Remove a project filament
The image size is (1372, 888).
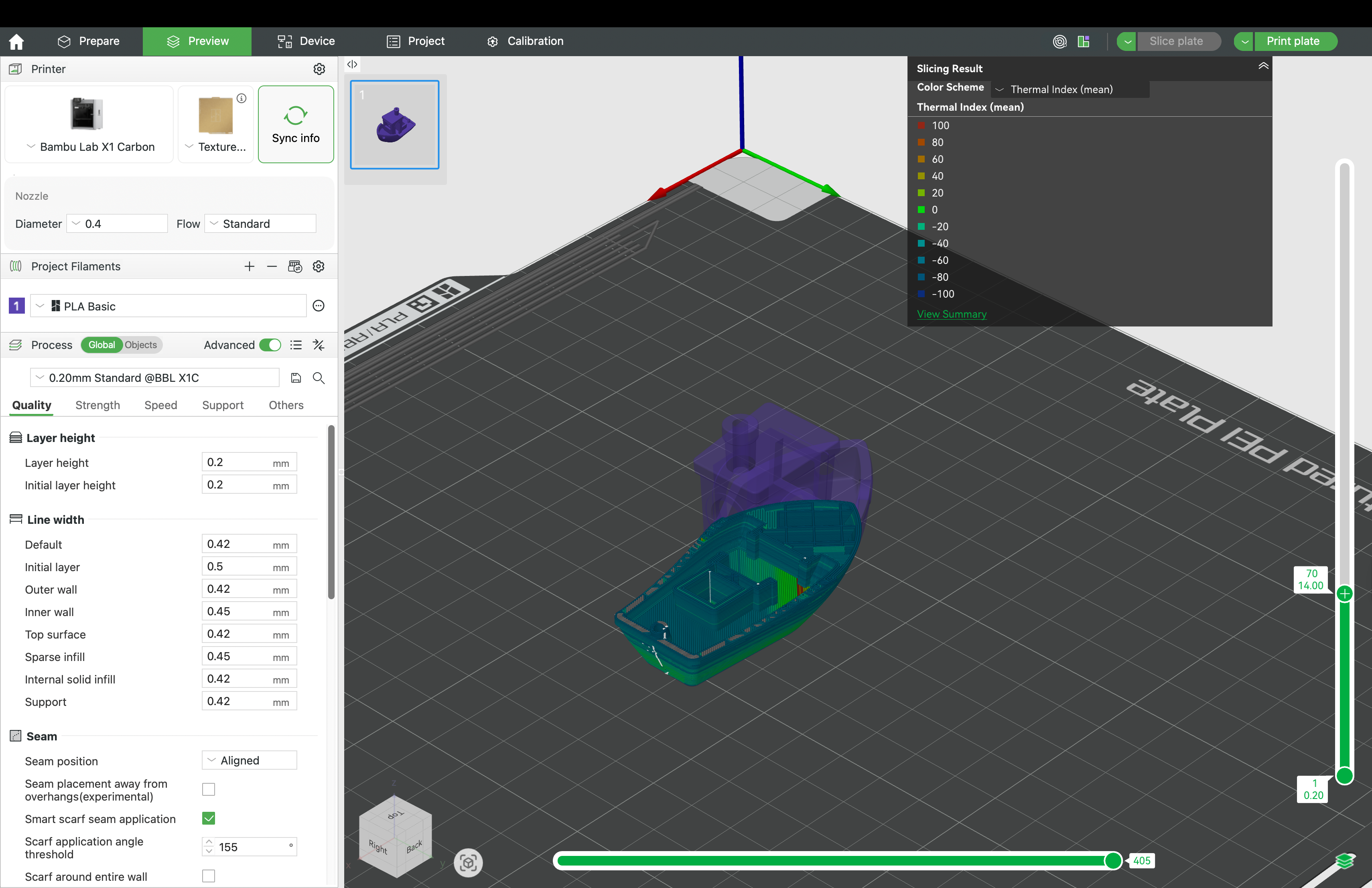click(x=272, y=266)
